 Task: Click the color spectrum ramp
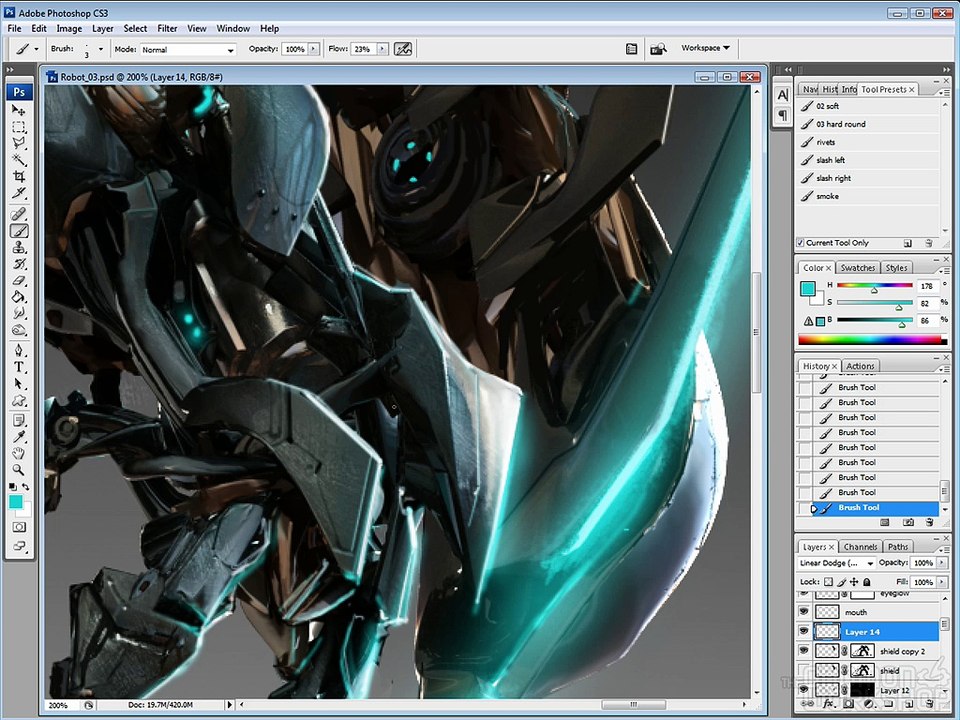click(873, 340)
